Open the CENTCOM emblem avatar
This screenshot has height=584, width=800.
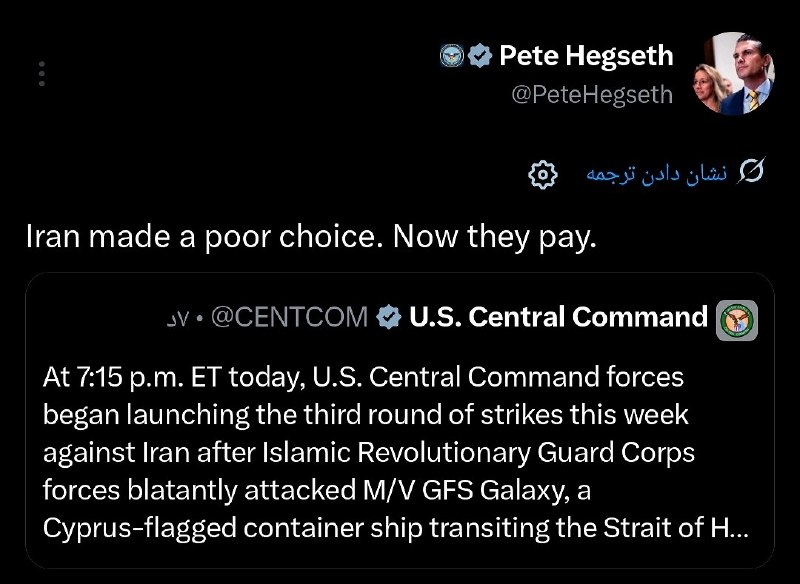point(737,320)
